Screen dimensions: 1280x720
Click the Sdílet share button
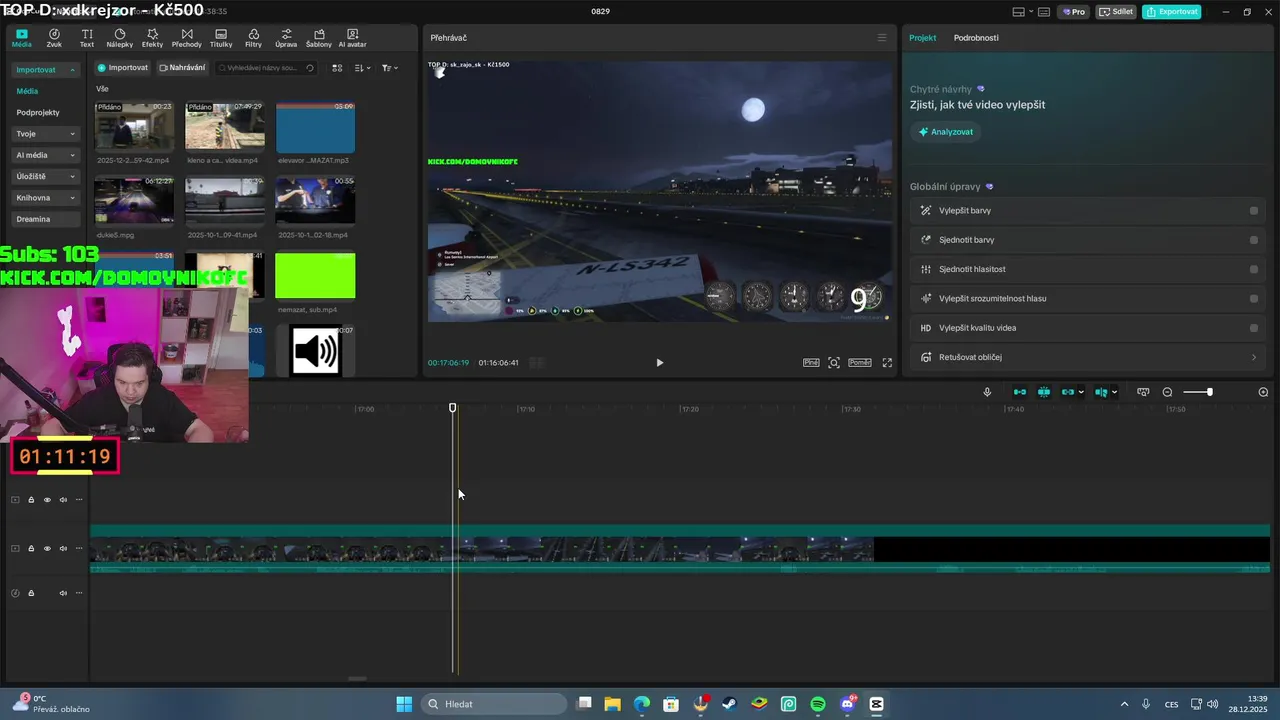pyautogui.click(x=1116, y=12)
